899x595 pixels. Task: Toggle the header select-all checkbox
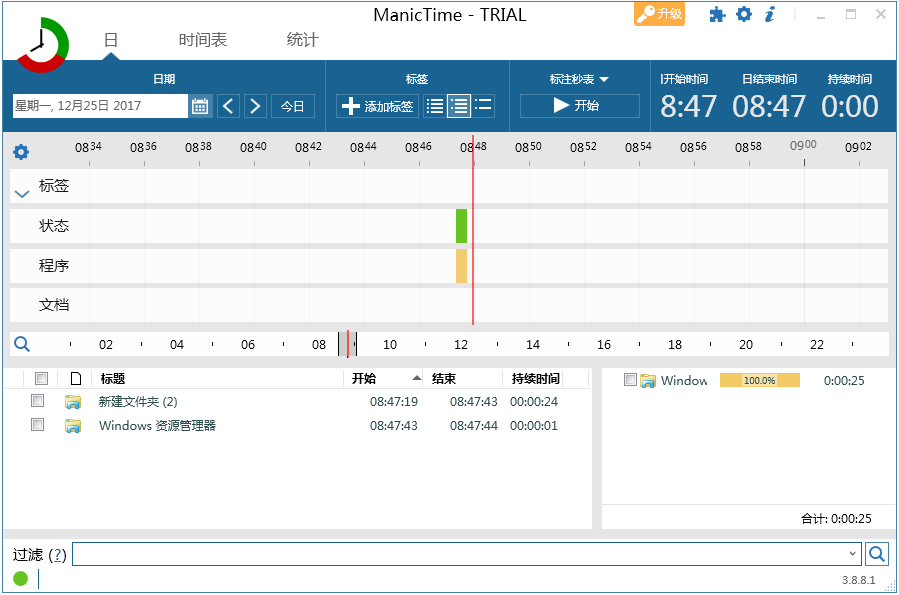(41, 378)
